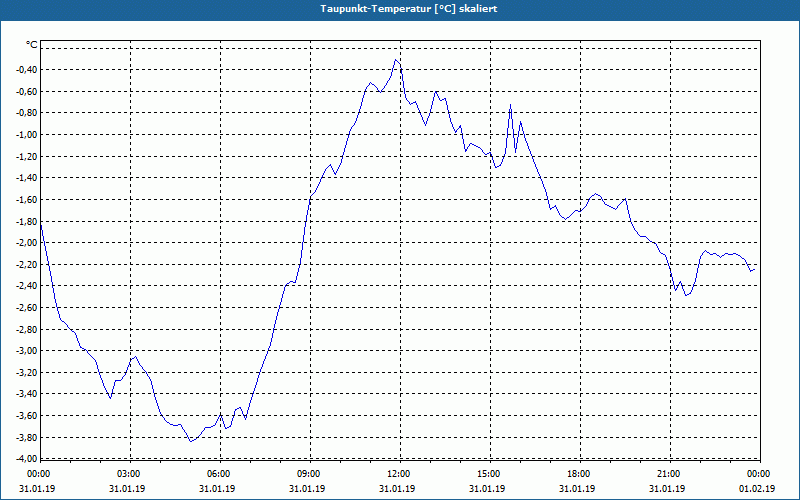Click the -1,60 y-axis label
The width and height of the screenshot is (800, 500).
[x=28, y=199]
